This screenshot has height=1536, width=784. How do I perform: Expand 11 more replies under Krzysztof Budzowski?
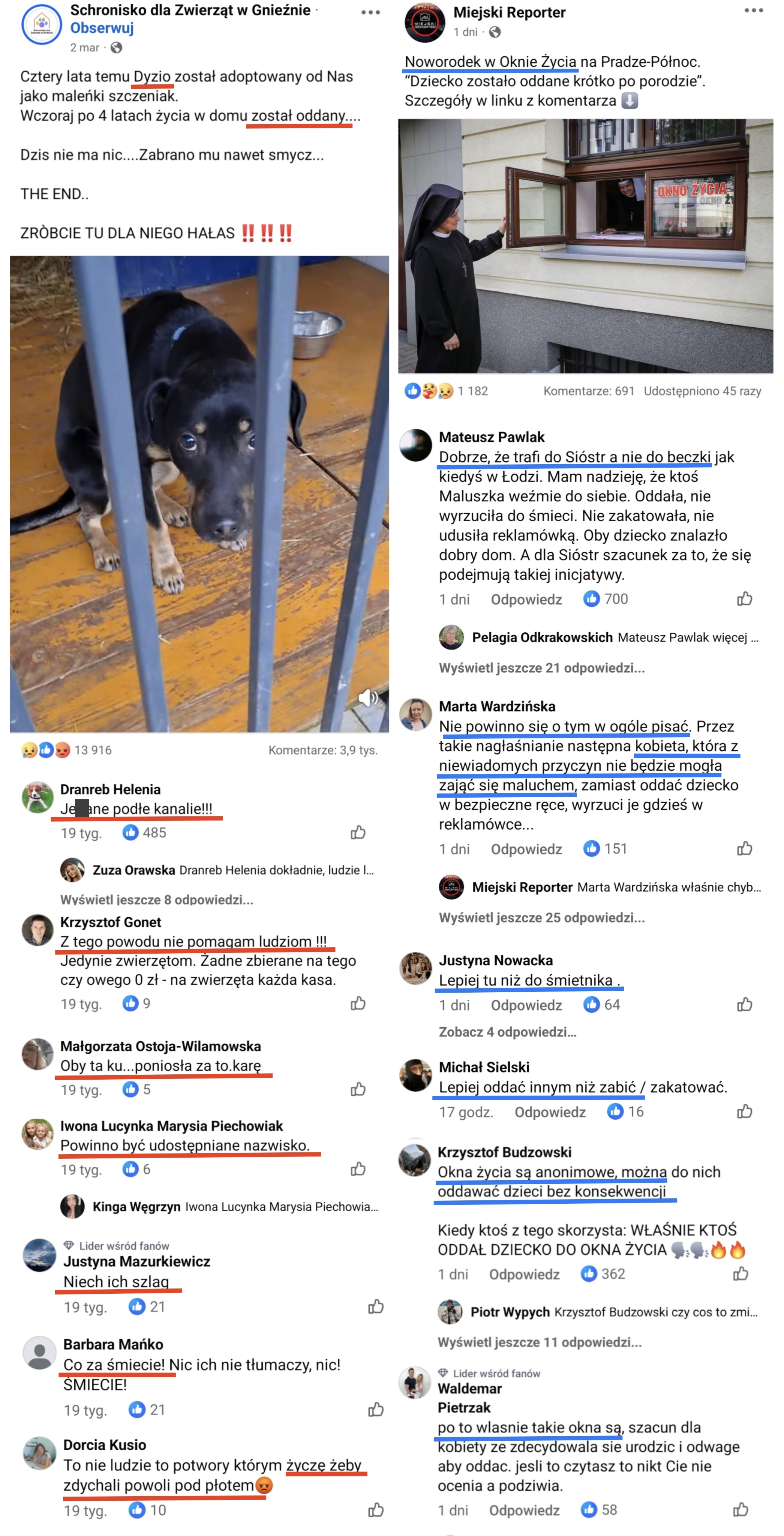pos(540,1342)
